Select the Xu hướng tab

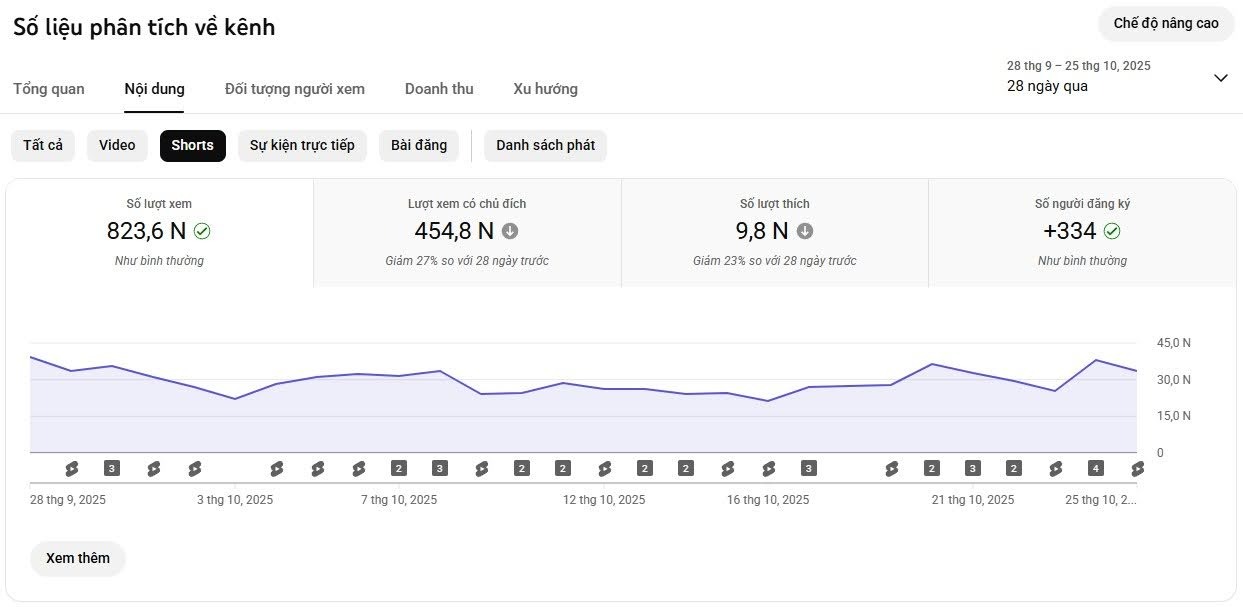pos(545,89)
